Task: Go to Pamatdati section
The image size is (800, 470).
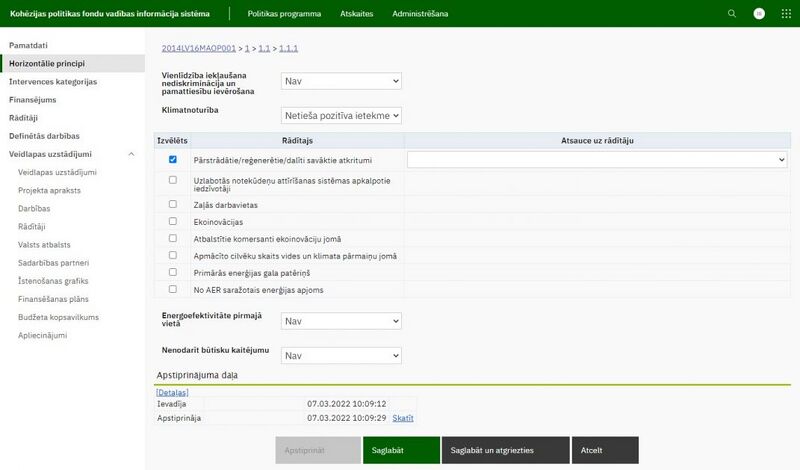Action: click(x=28, y=45)
